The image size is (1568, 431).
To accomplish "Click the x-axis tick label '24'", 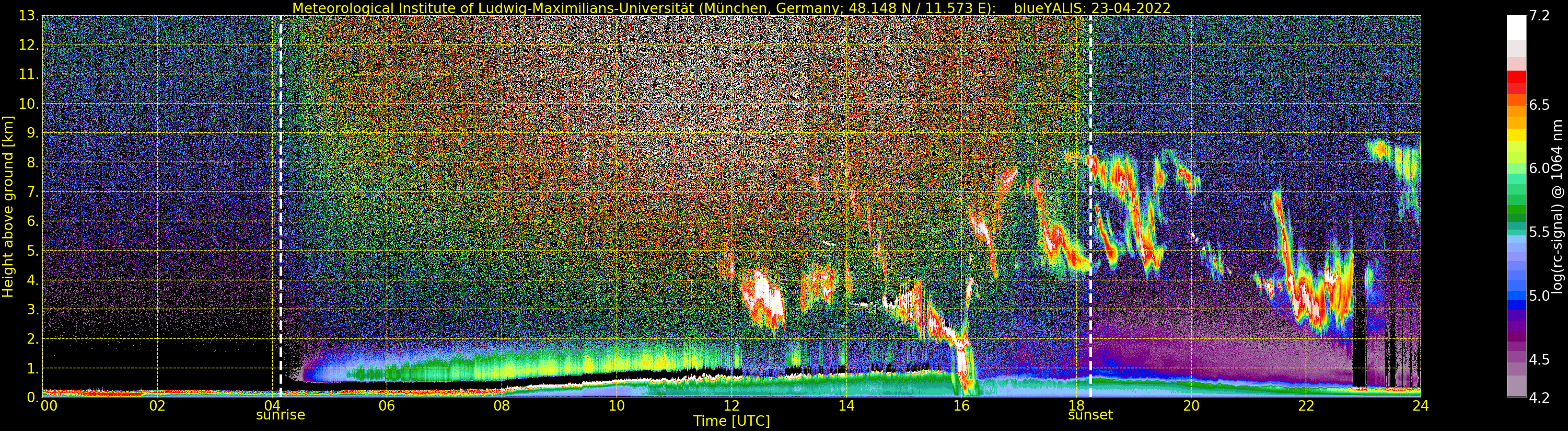I will tap(1421, 405).
